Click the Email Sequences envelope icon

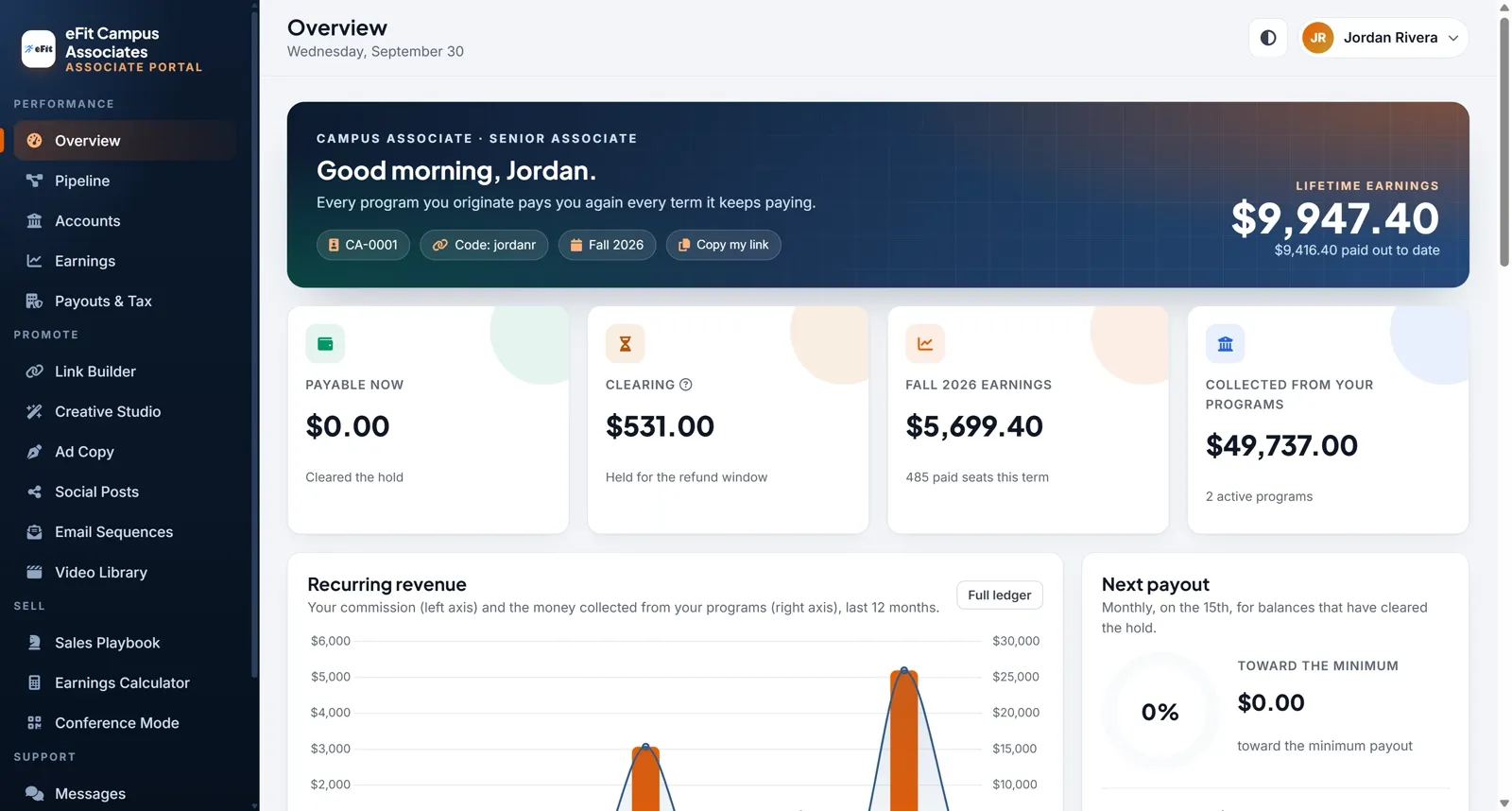point(34,532)
